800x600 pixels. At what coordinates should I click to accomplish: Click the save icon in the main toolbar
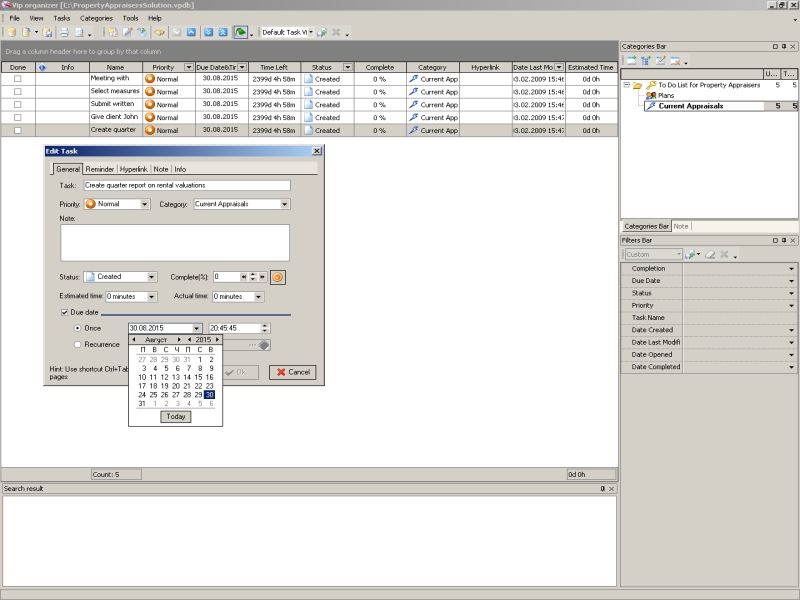pos(48,32)
